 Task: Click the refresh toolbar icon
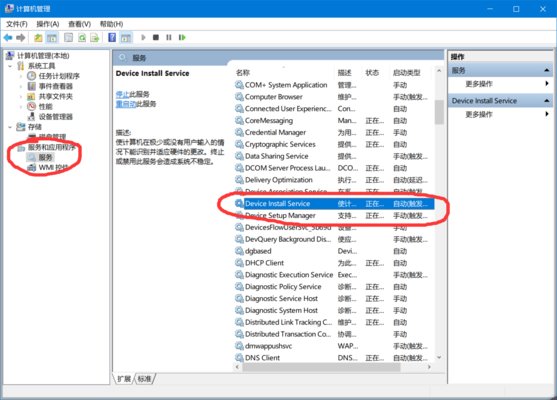pyautogui.click(x=82, y=37)
